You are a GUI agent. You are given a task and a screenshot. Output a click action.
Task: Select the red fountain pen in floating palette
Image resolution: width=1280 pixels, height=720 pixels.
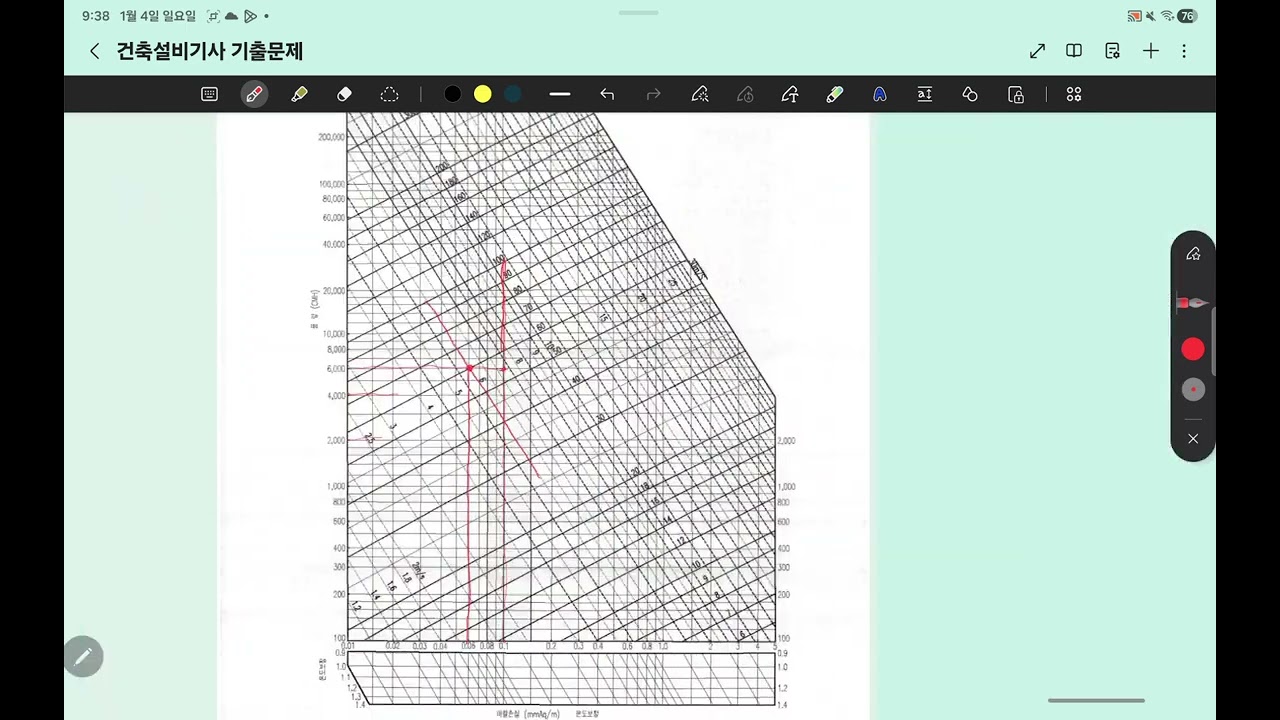click(1193, 303)
